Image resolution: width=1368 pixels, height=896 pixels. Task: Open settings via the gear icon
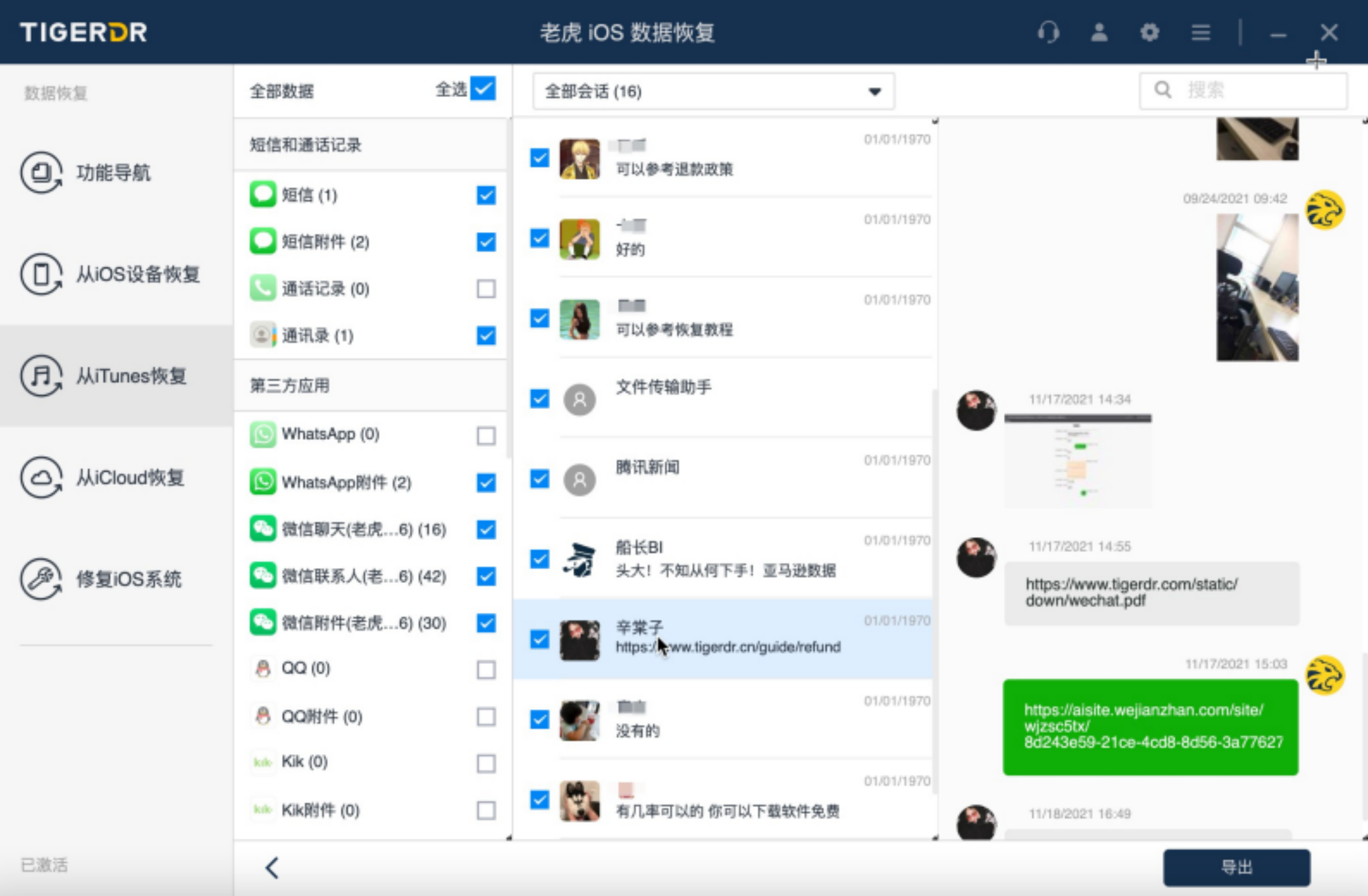1150,32
